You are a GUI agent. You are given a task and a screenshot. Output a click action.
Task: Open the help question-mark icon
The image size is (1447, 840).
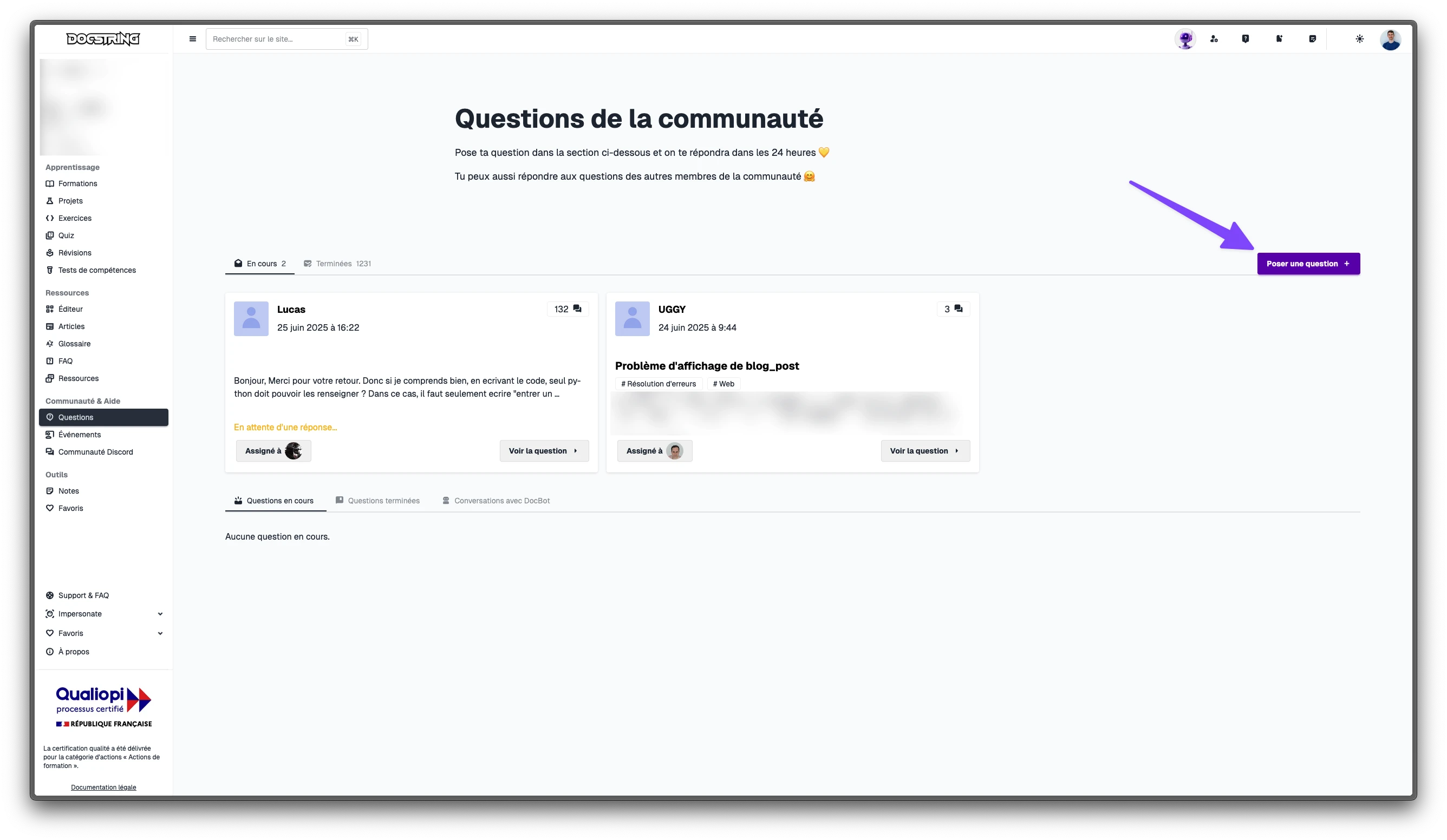point(1246,38)
